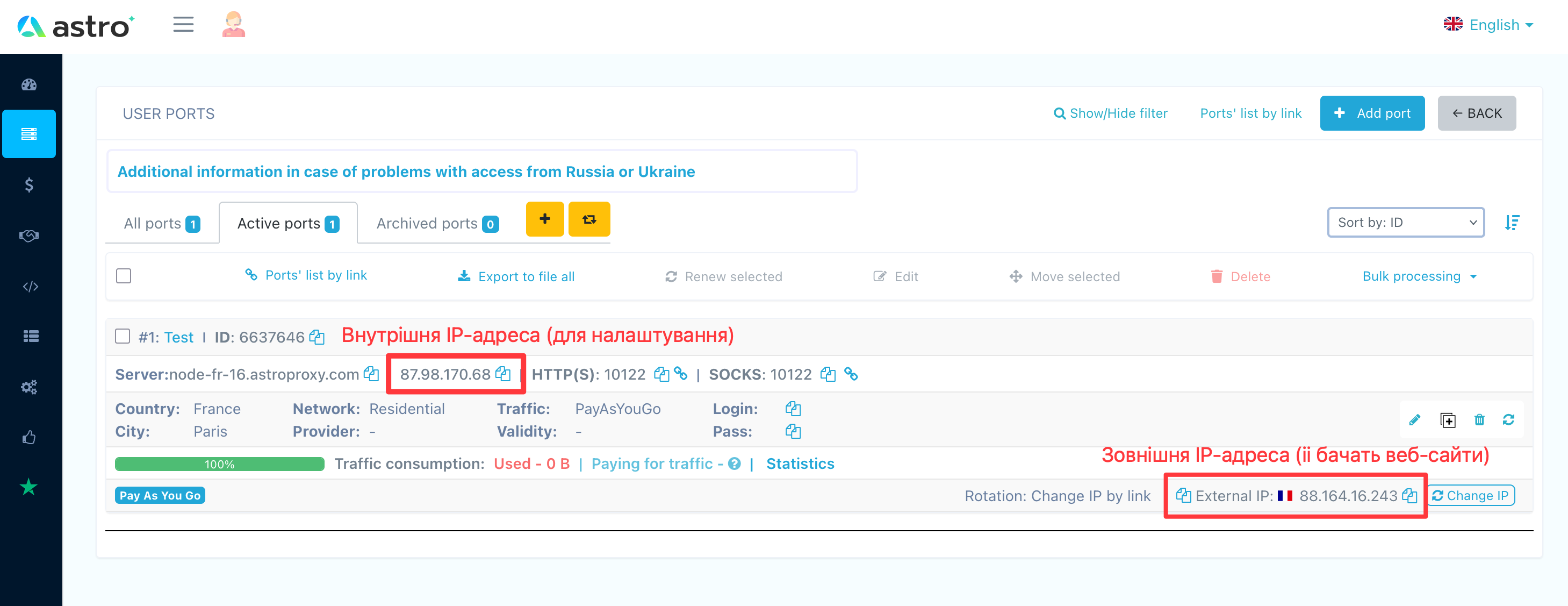This screenshot has height=606, width=1568.
Task: Click Move selected action
Action: 1064,276
